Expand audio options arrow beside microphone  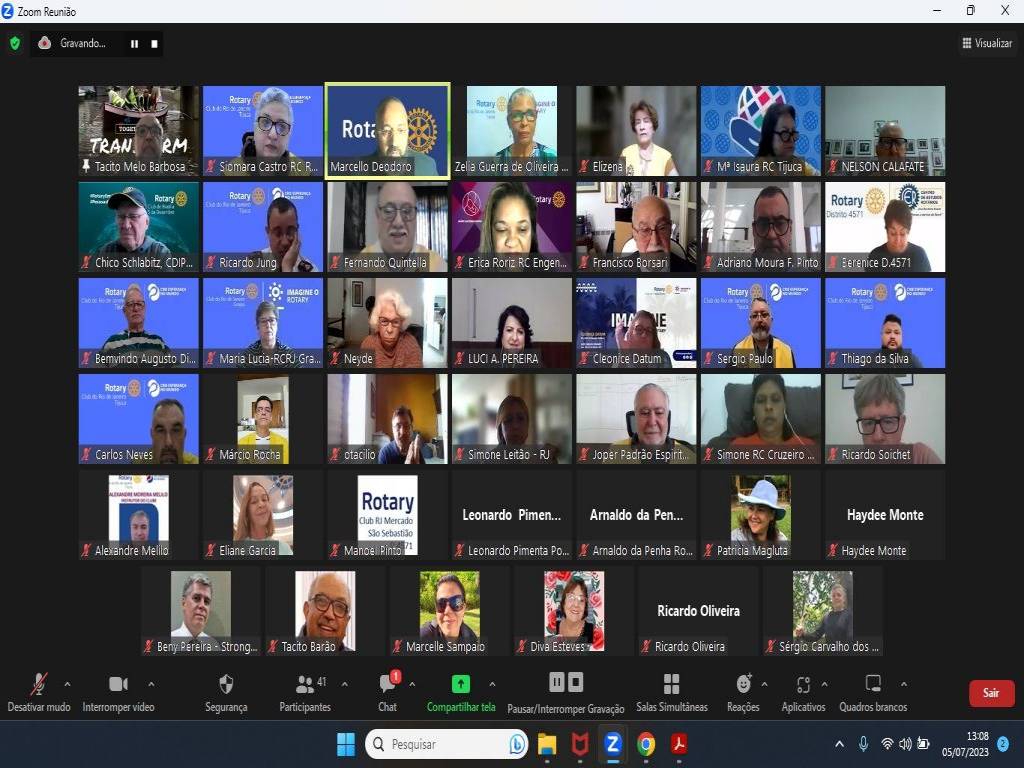click(67, 684)
